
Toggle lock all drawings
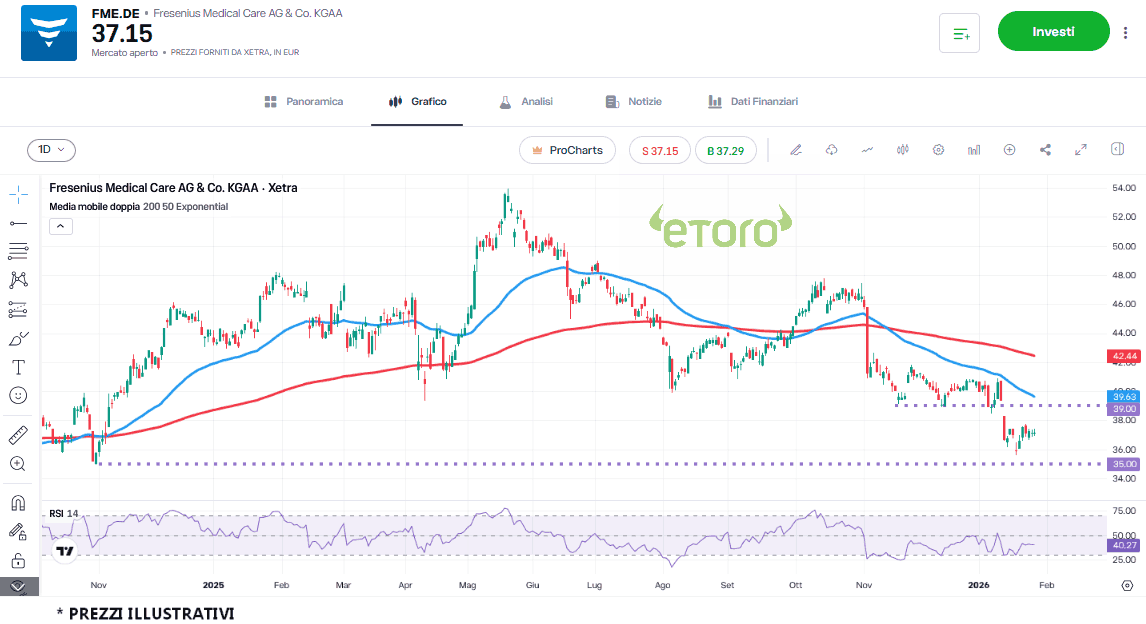click(18, 560)
